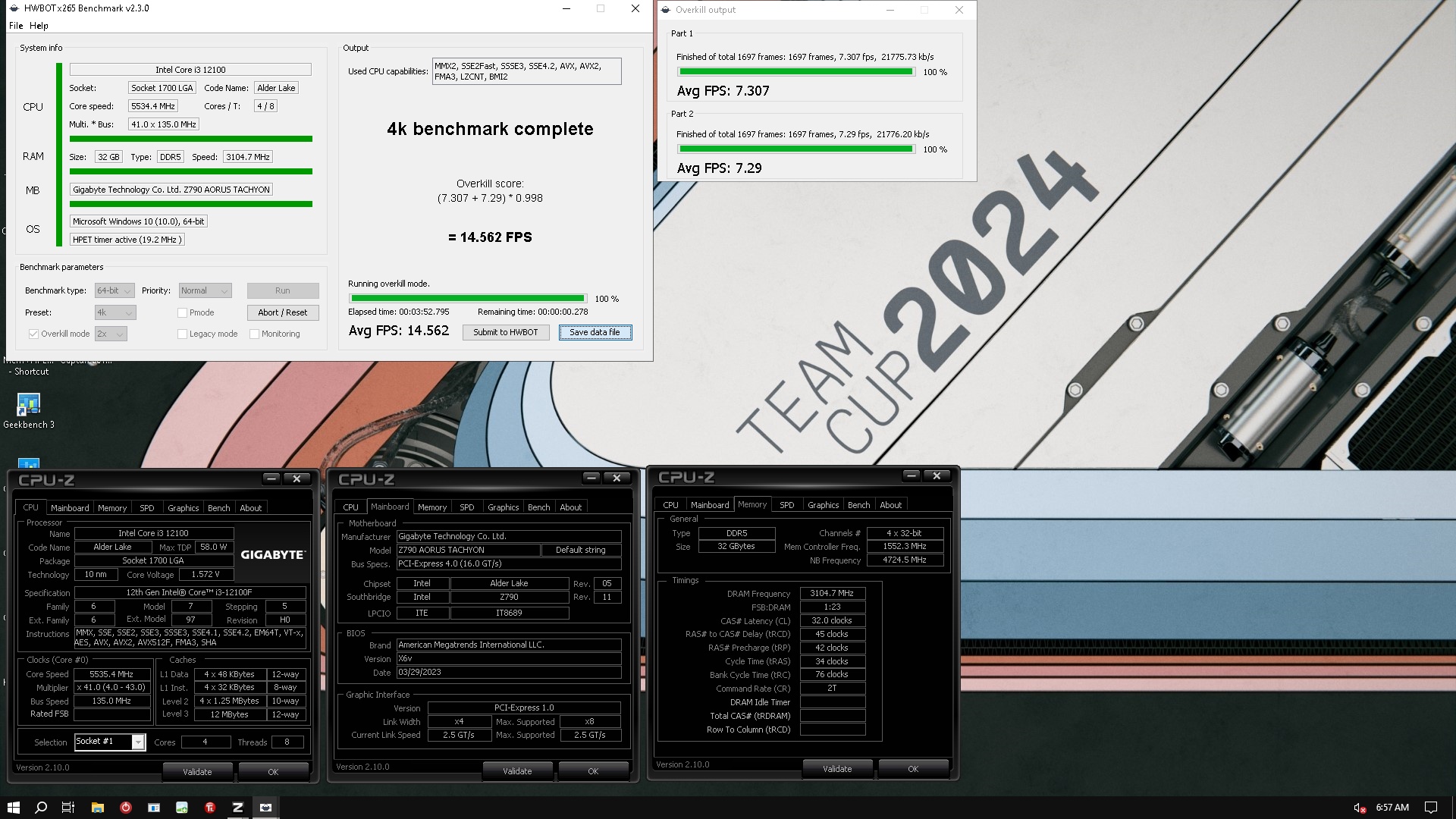Click OK in left CPU-Z window

pos(273,772)
